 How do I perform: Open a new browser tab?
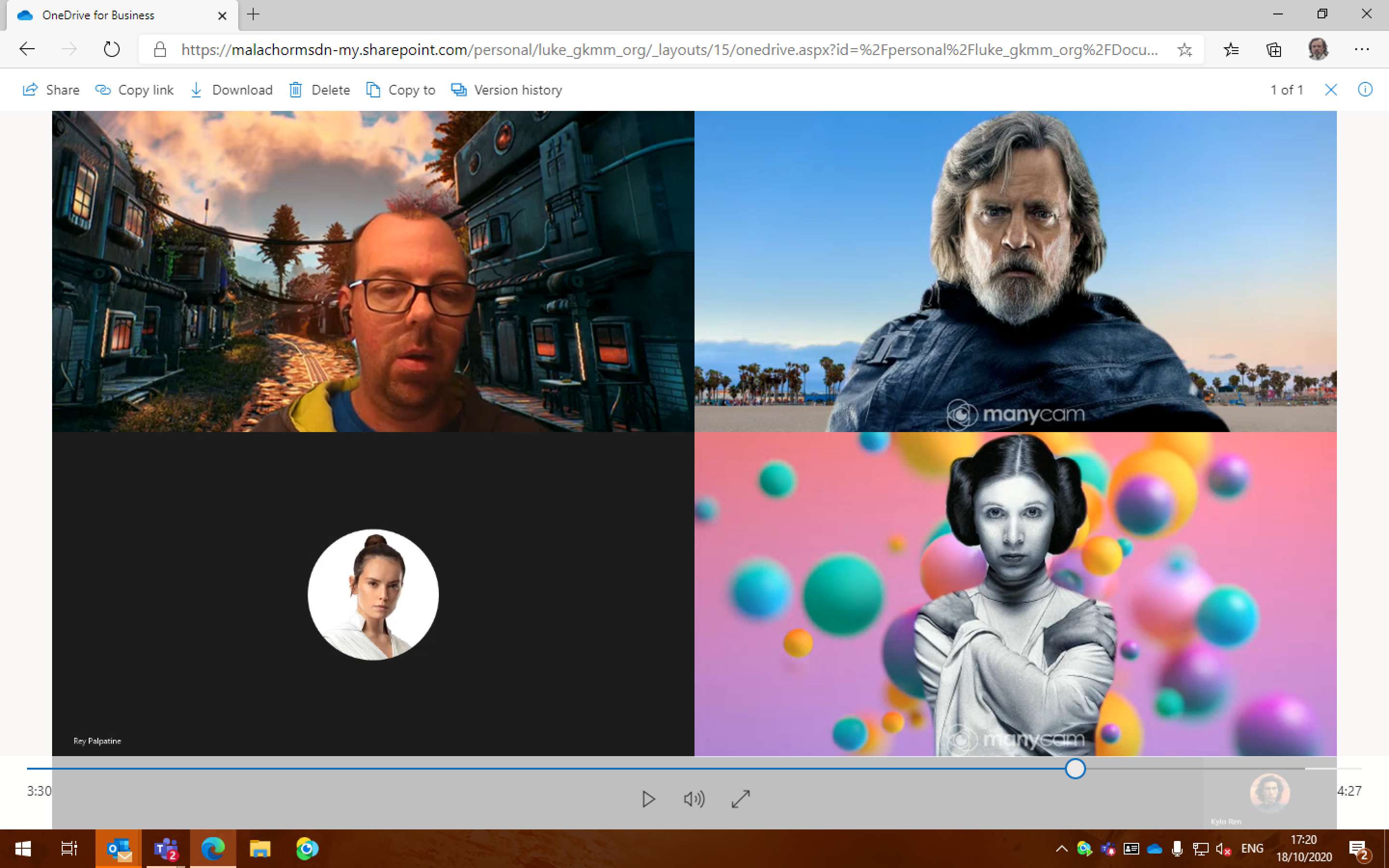point(253,15)
